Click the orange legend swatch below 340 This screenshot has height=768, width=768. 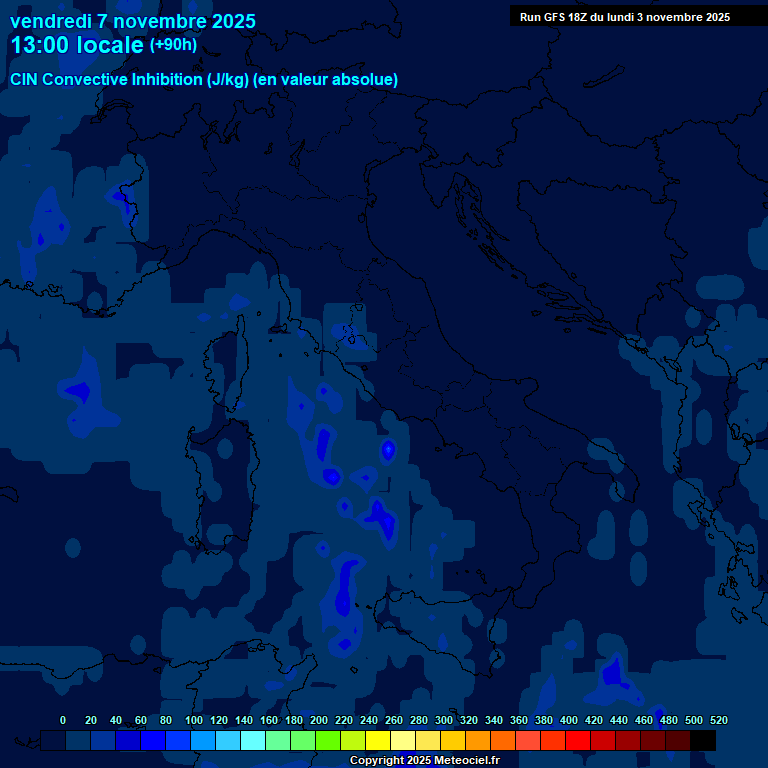point(503,741)
